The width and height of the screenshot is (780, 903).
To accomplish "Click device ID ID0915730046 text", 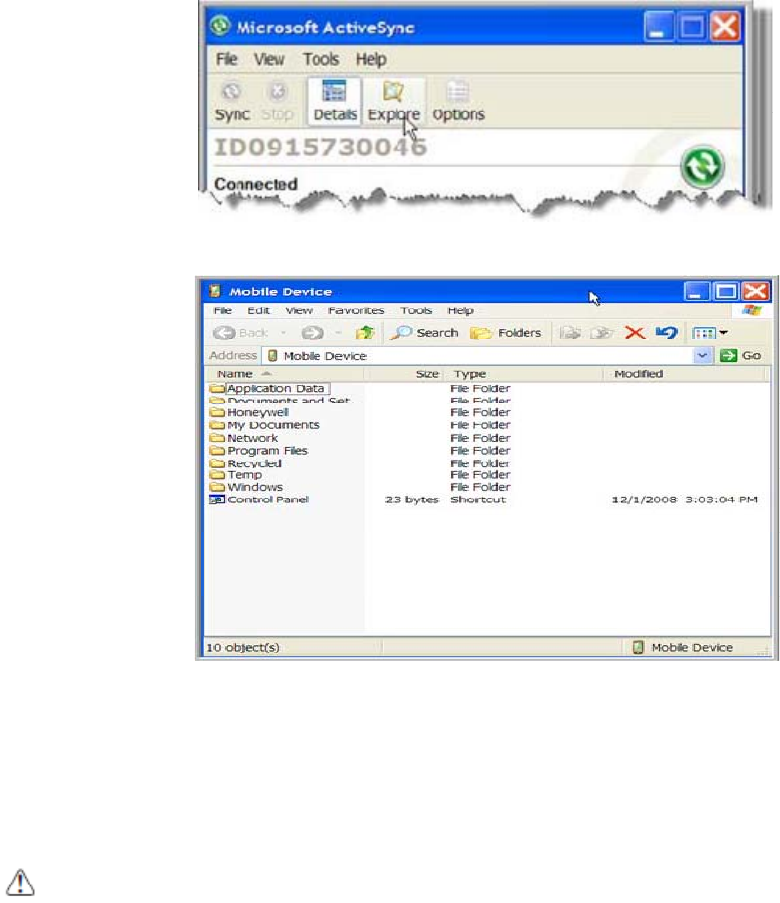I will click(320, 147).
